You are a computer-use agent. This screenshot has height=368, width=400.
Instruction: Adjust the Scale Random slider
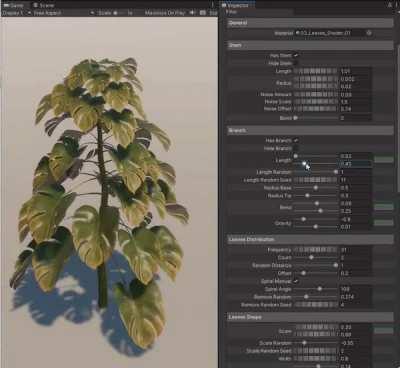316,343
